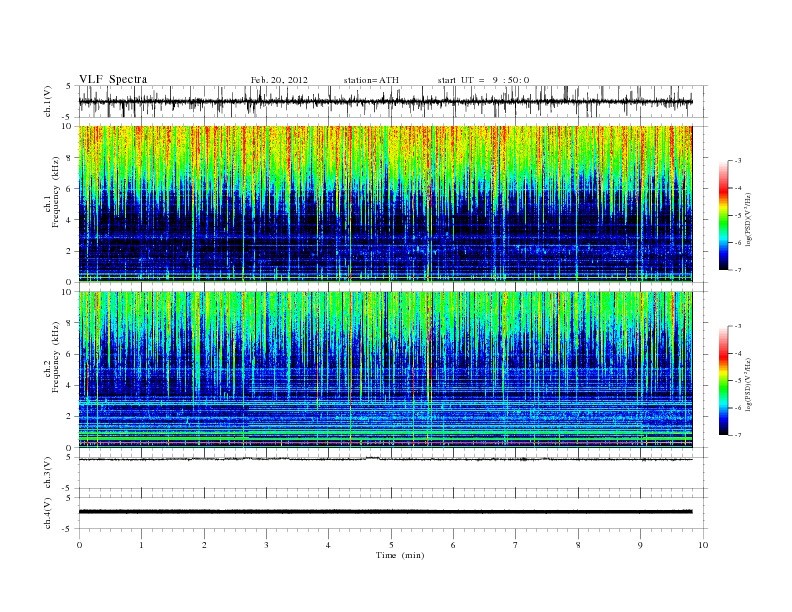Click the ch.1 voltage waveform trace
The width and height of the screenshot is (792, 612).
click(385, 102)
